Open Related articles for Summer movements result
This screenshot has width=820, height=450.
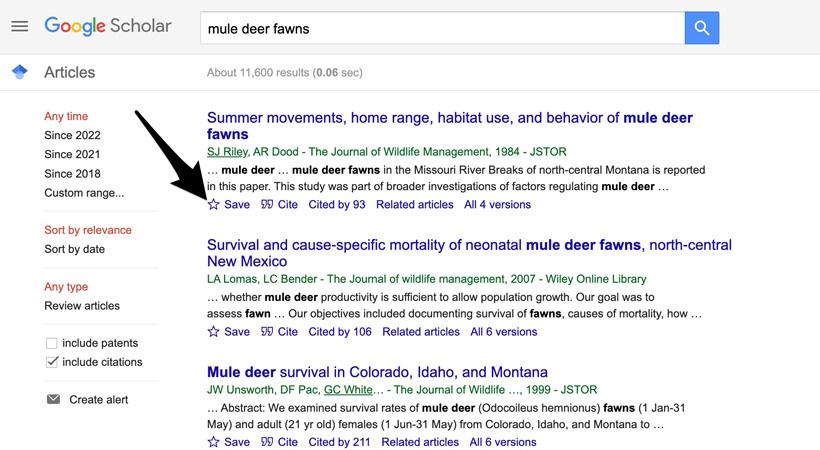[415, 204]
